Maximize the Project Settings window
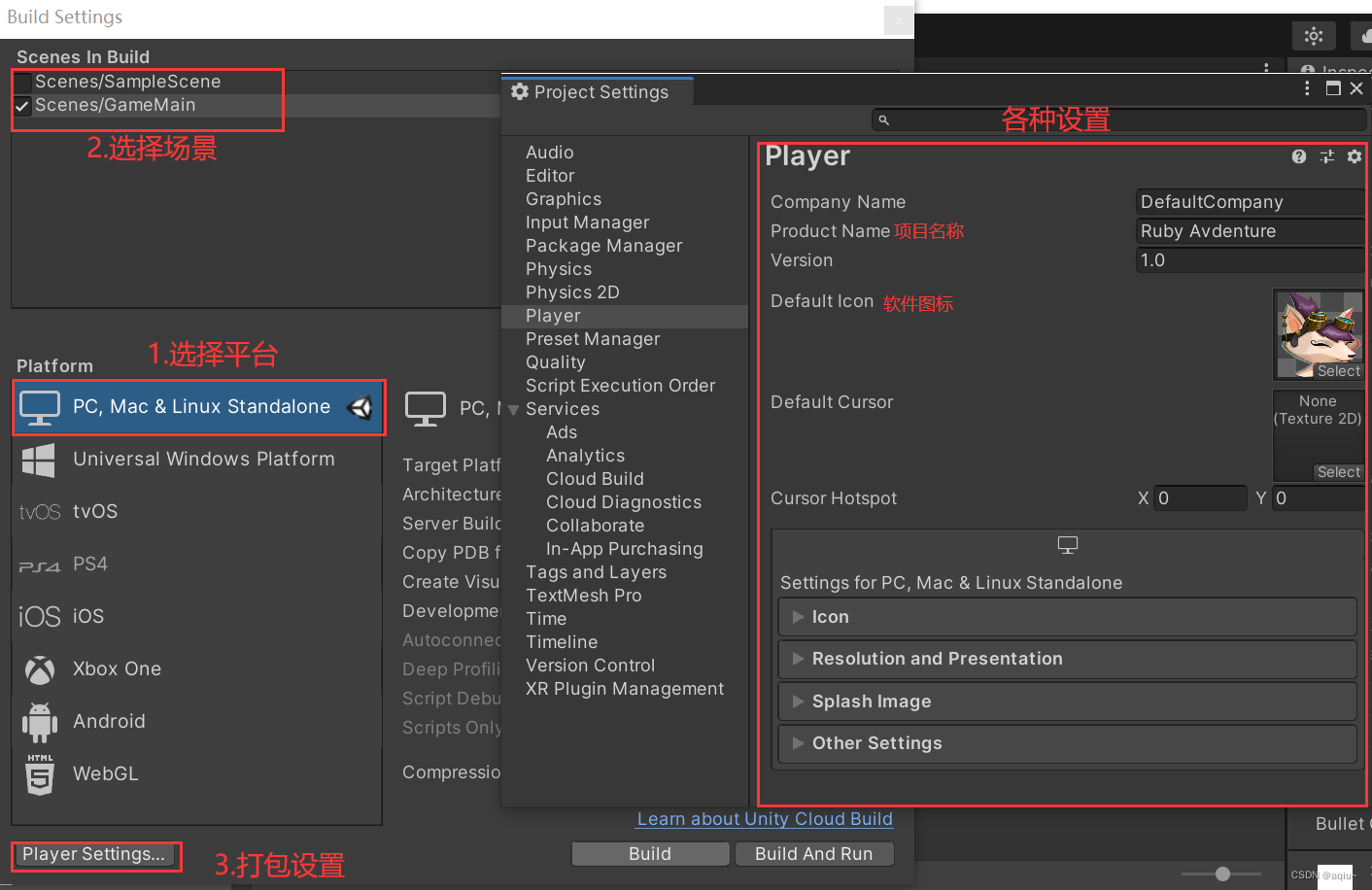 pyautogui.click(x=1333, y=88)
